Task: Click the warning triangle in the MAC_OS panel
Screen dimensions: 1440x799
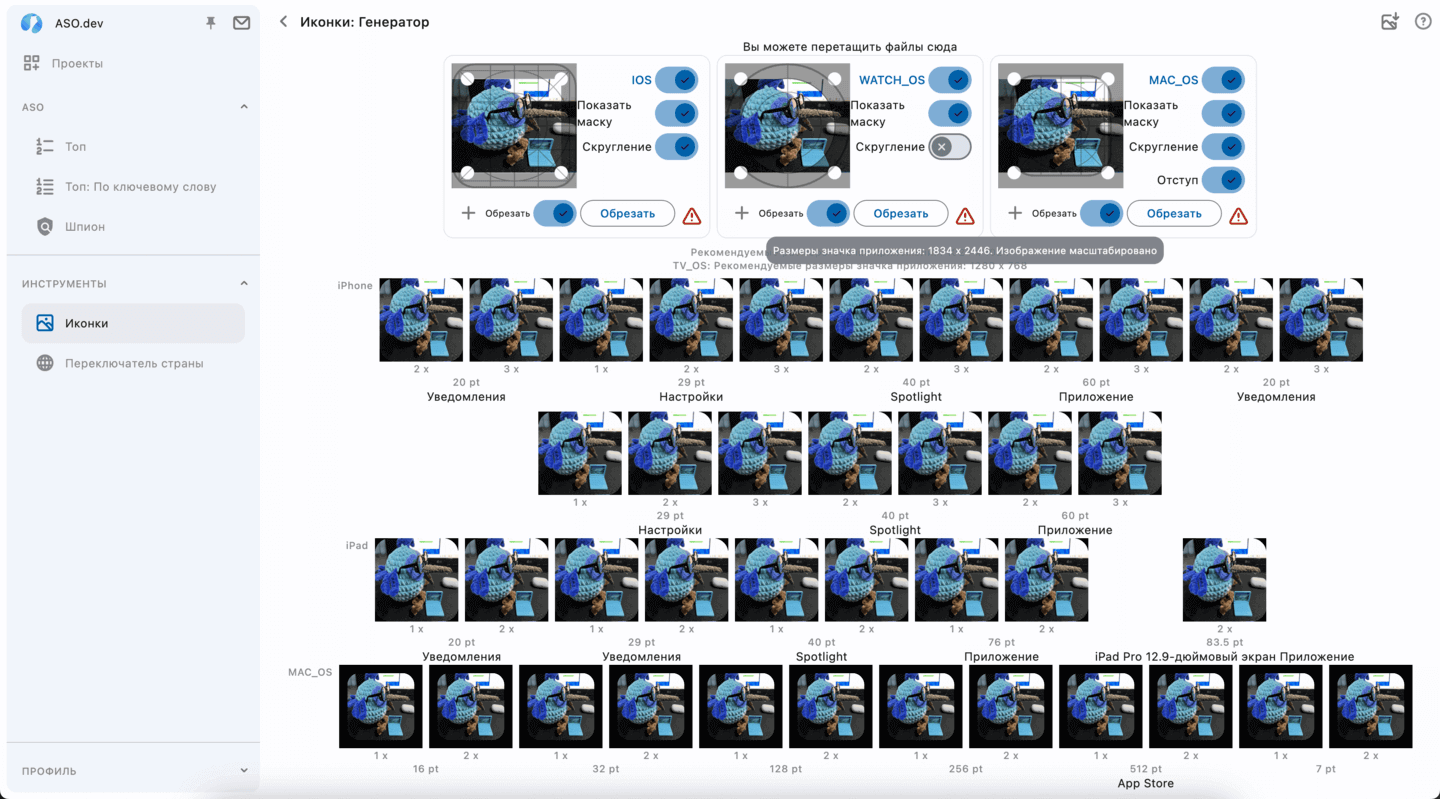Action: coord(1238,215)
